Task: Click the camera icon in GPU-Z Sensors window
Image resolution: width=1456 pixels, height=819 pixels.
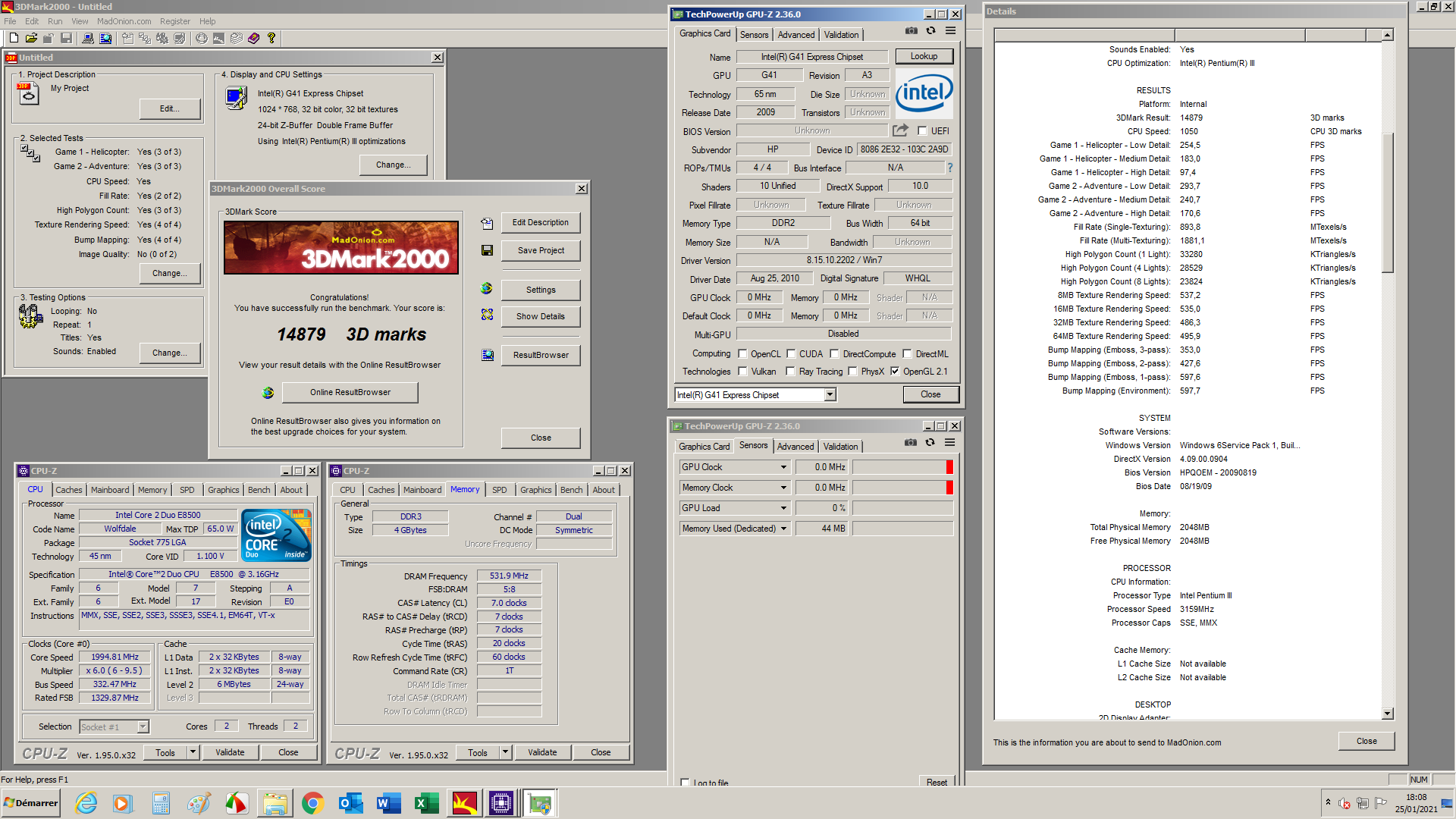Action: click(910, 443)
